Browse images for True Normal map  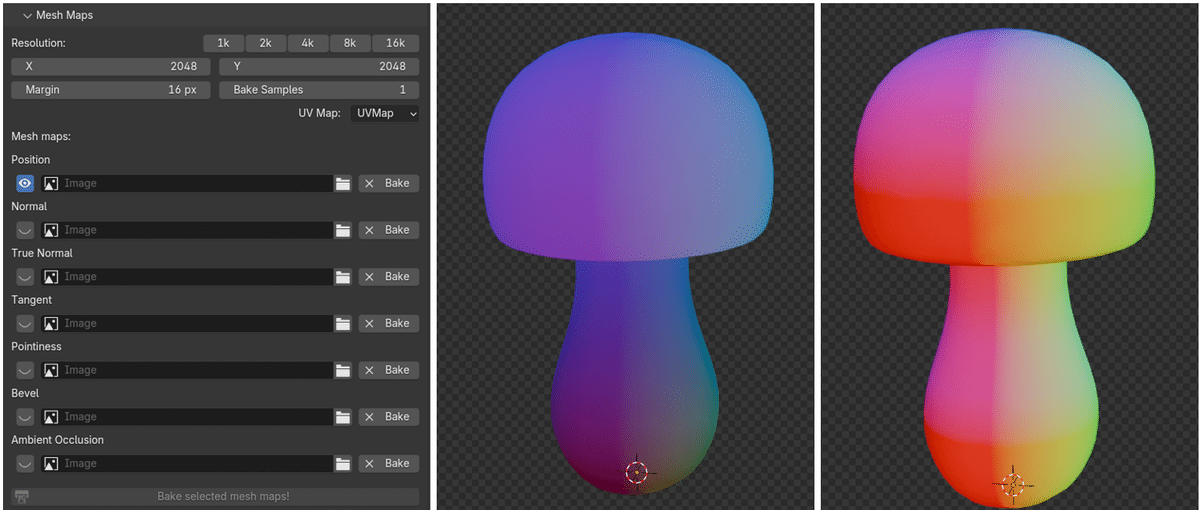(50, 277)
